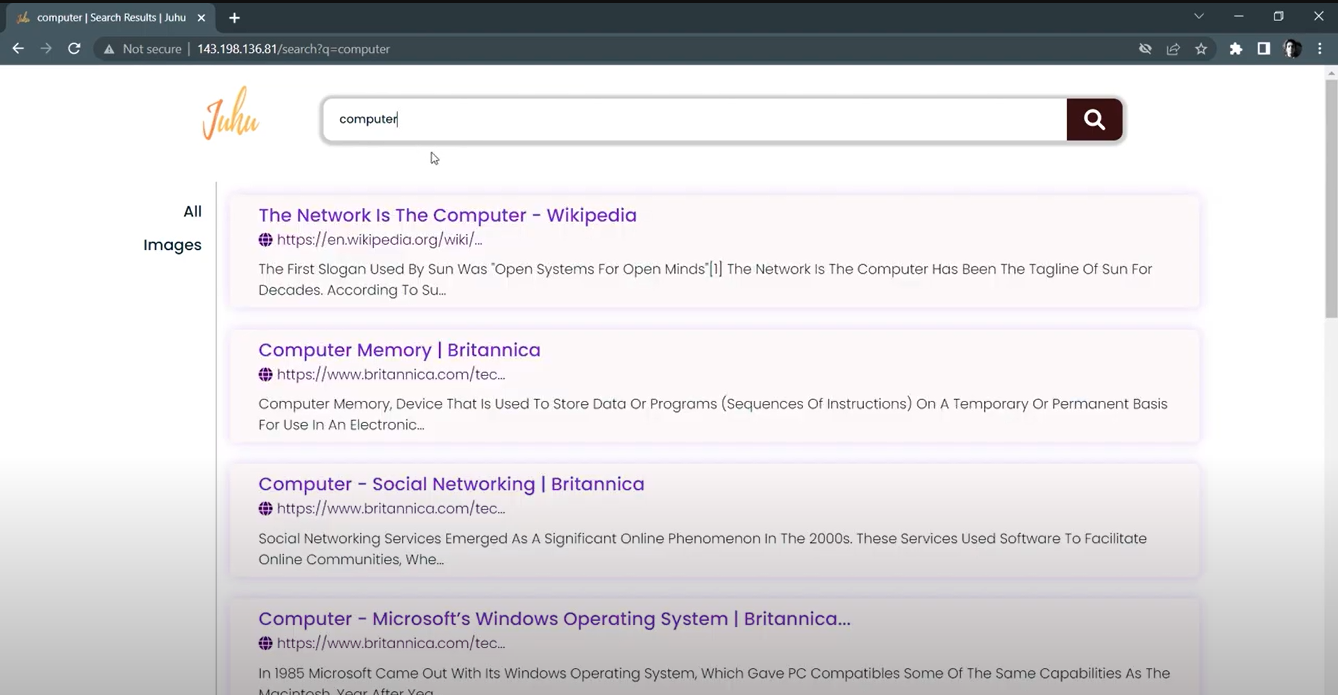Click the Chrome profile avatar
Image resolution: width=1338 pixels, height=695 pixels.
click(x=1292, y=49)
